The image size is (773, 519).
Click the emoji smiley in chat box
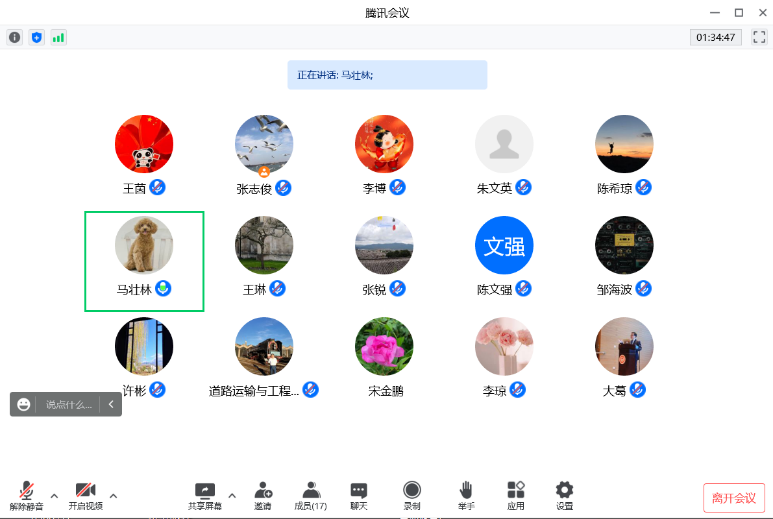pos(24,404)
